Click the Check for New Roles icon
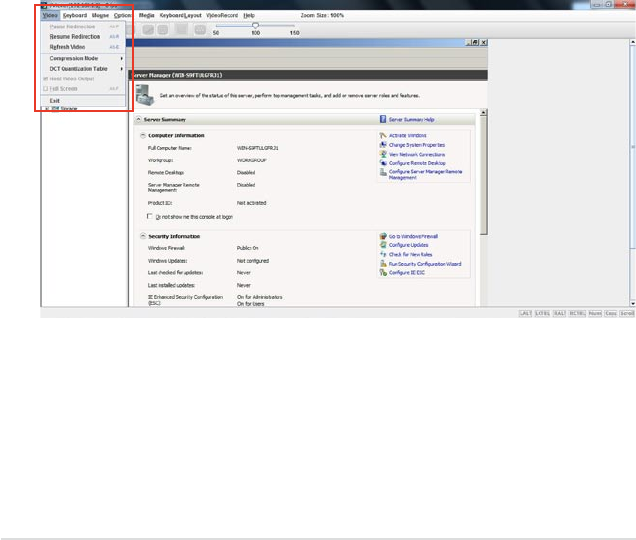The image size is (636, 540). tap(382, 254)
